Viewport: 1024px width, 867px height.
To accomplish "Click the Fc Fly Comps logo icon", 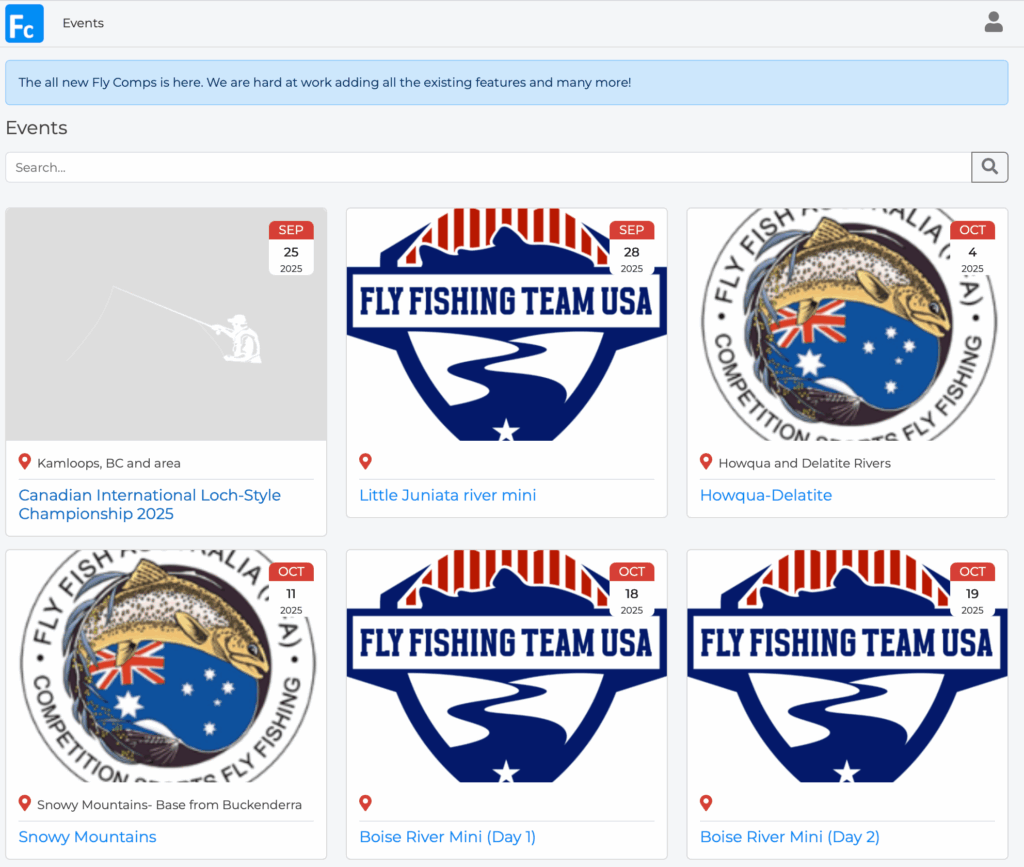I will click(23, 23).
